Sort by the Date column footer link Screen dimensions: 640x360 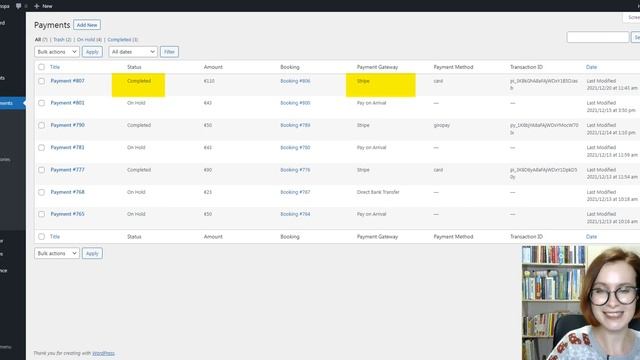(x=591, y=237)
